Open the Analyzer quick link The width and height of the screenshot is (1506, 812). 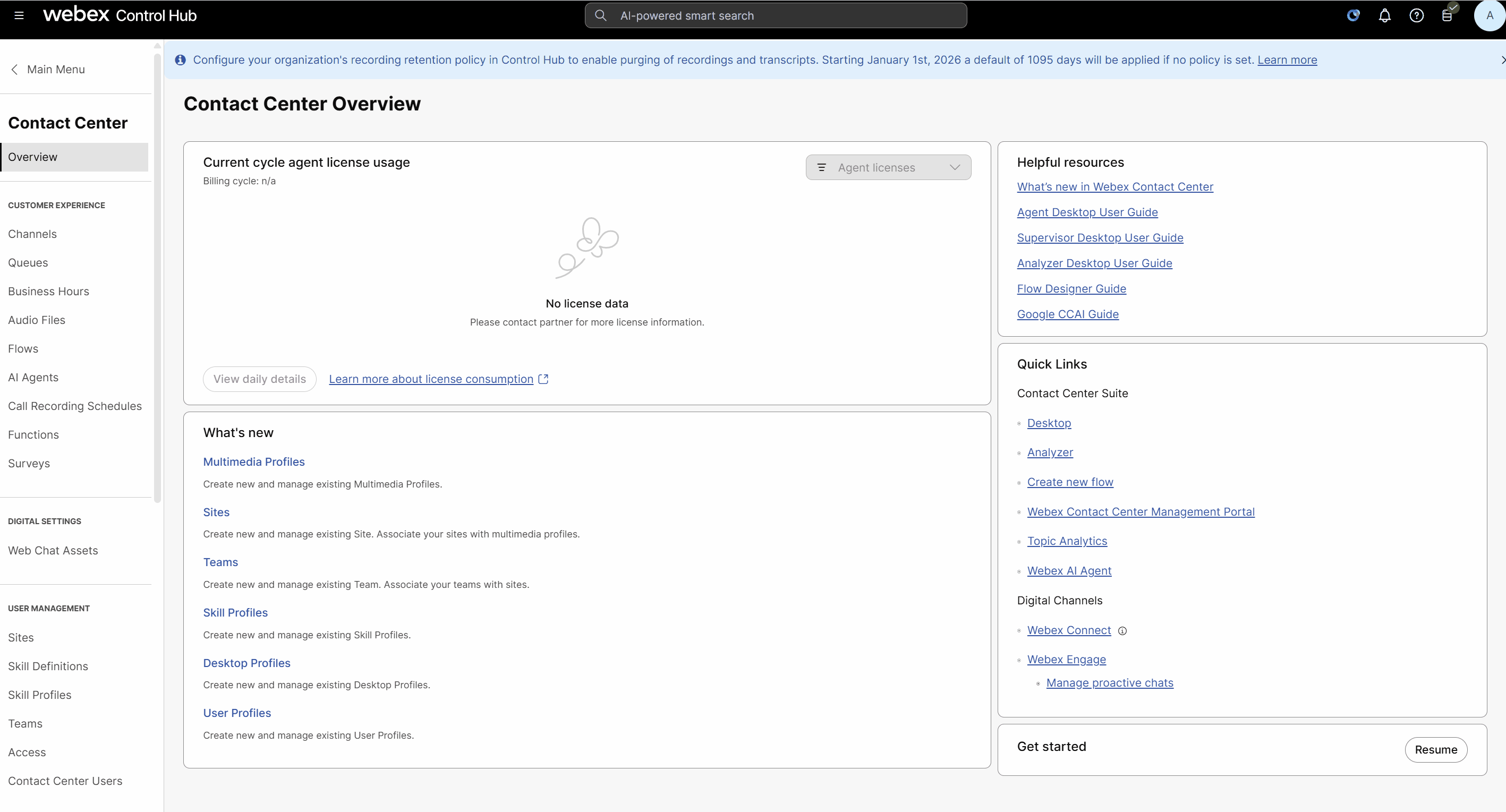[x=1050, y=452]
